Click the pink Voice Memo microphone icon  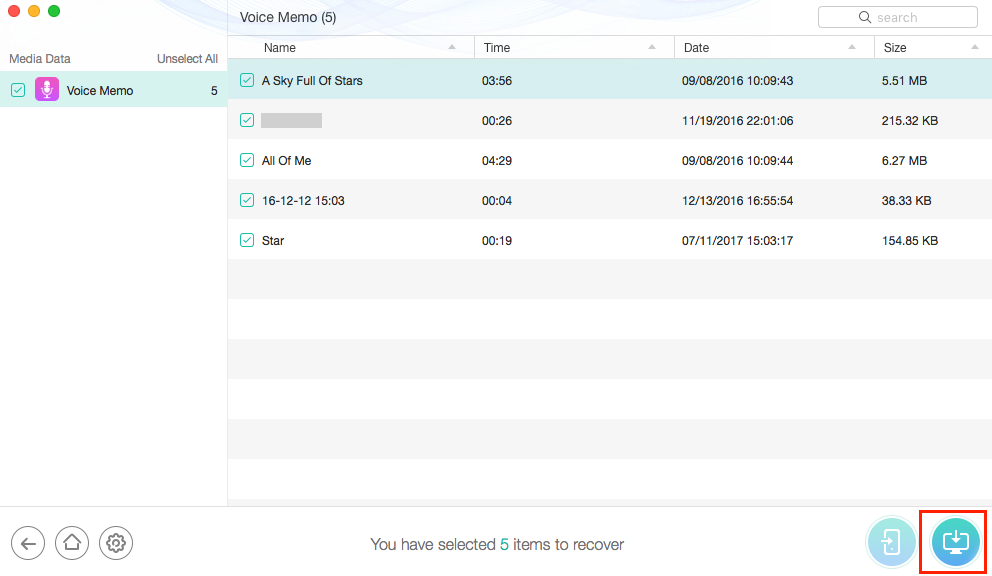pos(47,90)
